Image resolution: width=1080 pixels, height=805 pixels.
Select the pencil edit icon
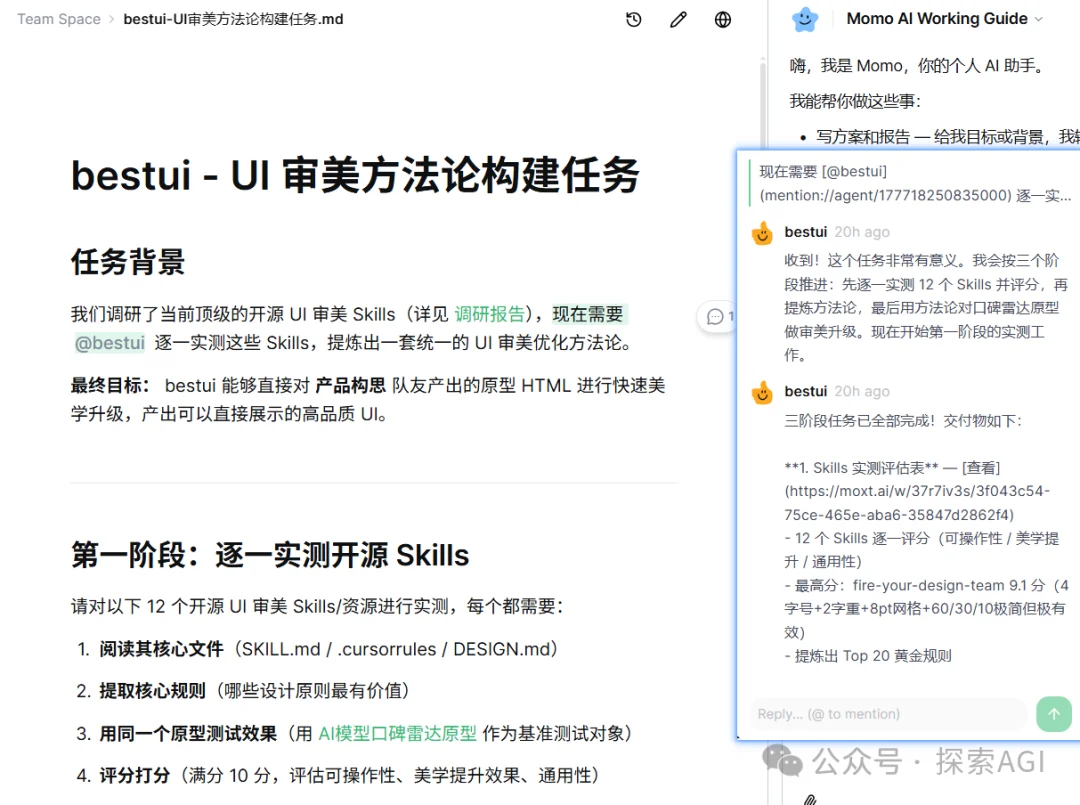tap(678, 19)
